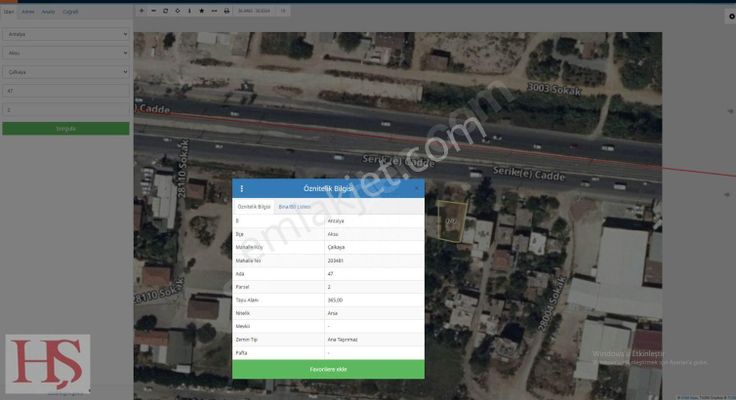Click the highlighted yellow parcel on the map
The height and width of the screenshot is (400, 736).
pyautogui.click(x=452, y=221)
